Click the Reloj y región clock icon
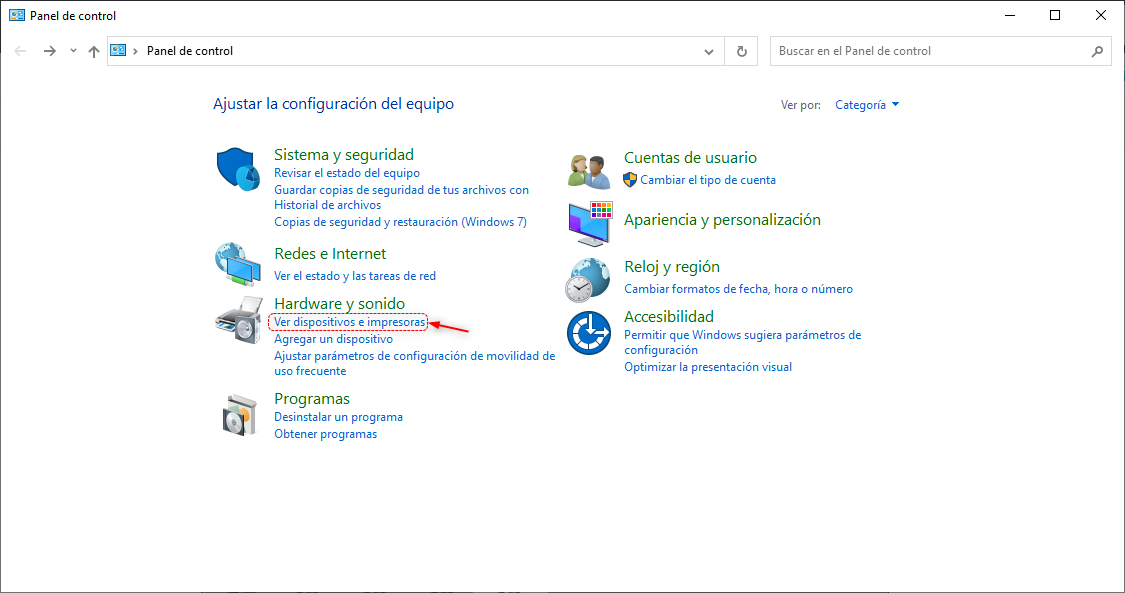1125x593 pixels. click(x=588, y=279)
